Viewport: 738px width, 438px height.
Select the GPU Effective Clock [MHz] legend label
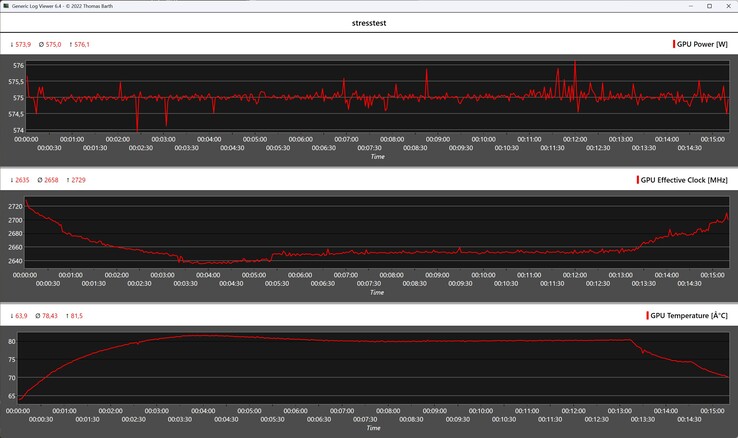click(684, 180)
